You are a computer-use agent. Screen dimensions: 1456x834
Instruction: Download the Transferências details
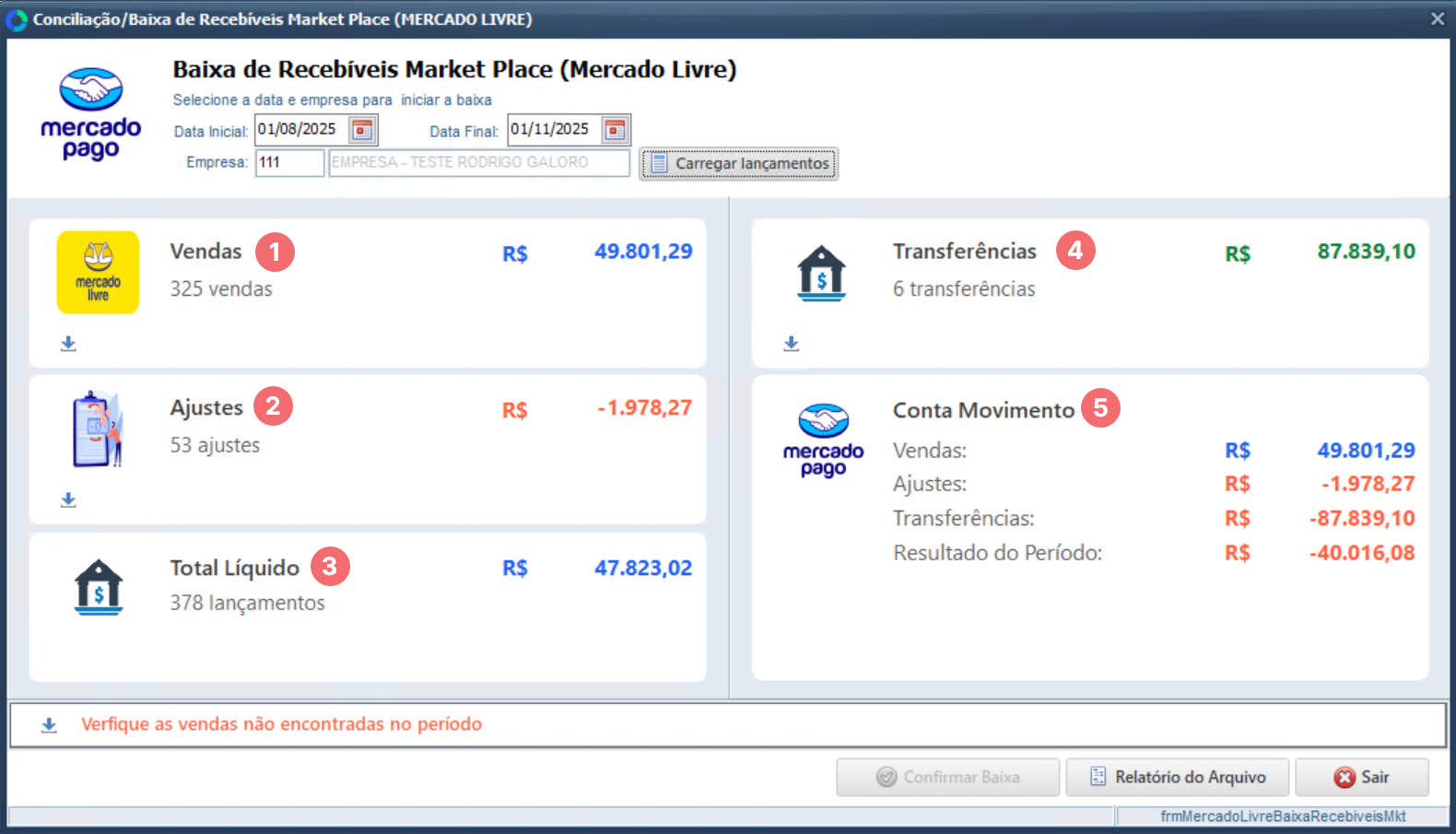(x=791, y=344)
